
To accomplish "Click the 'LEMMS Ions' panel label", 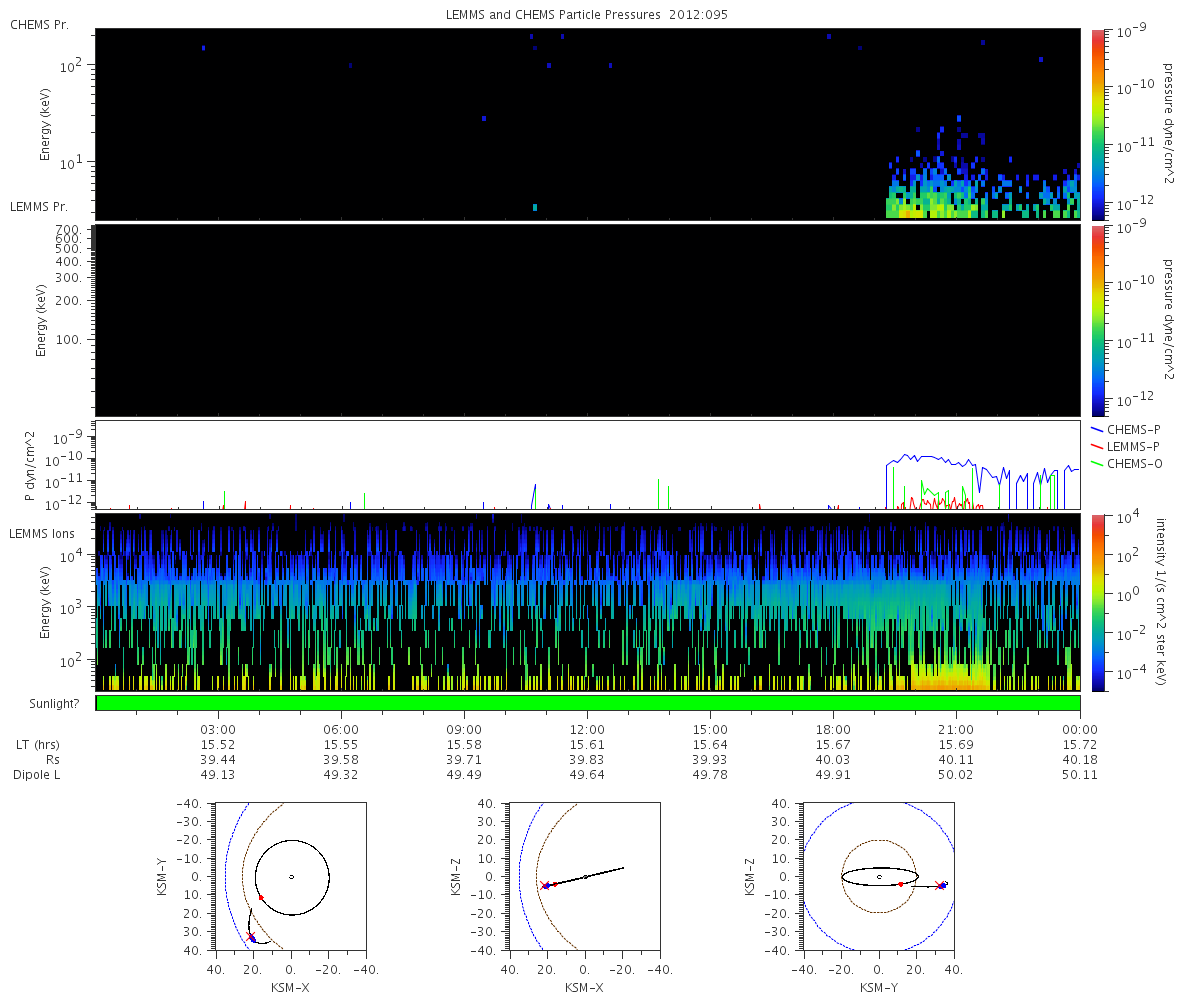I will [43, 535].
